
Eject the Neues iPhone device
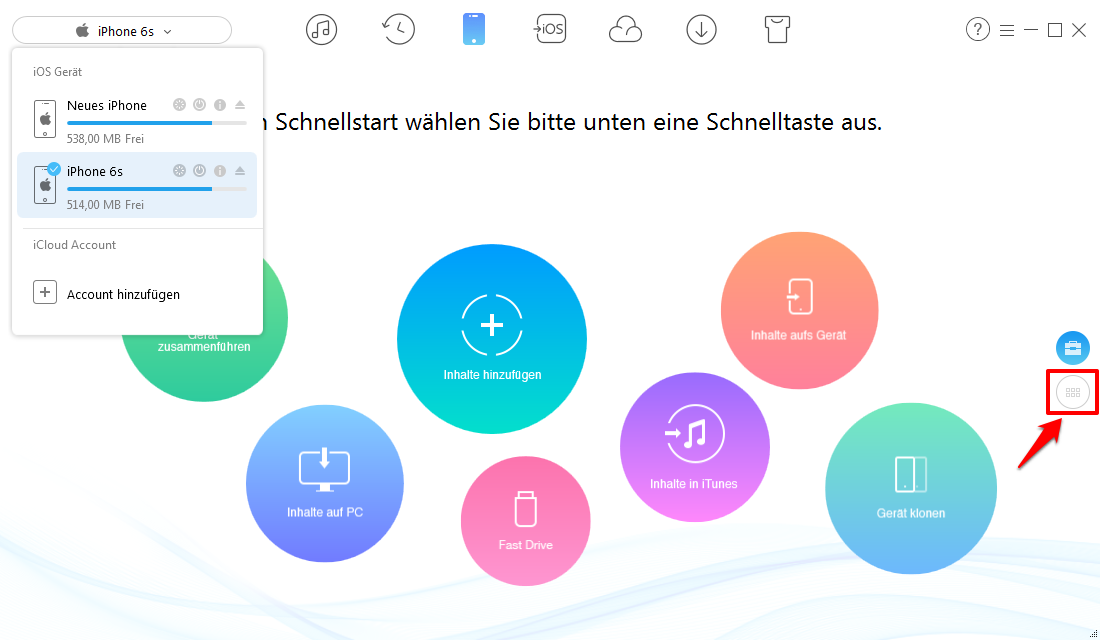(x=240, y=105)
